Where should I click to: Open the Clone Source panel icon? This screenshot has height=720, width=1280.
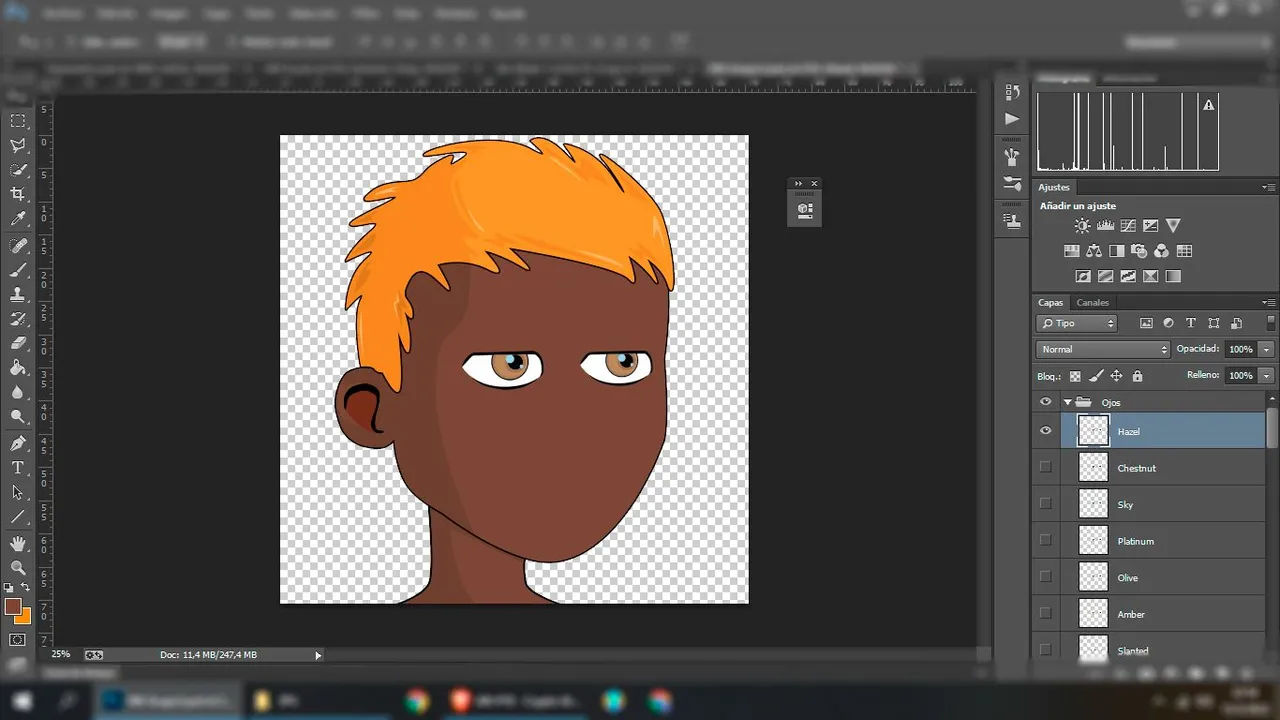[1012, 221]
